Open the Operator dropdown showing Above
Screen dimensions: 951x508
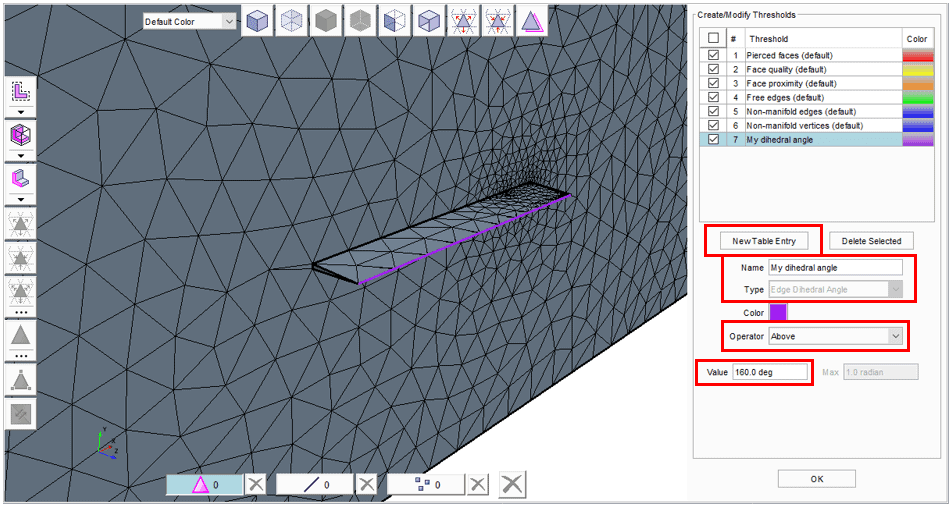tap(835, 336)
